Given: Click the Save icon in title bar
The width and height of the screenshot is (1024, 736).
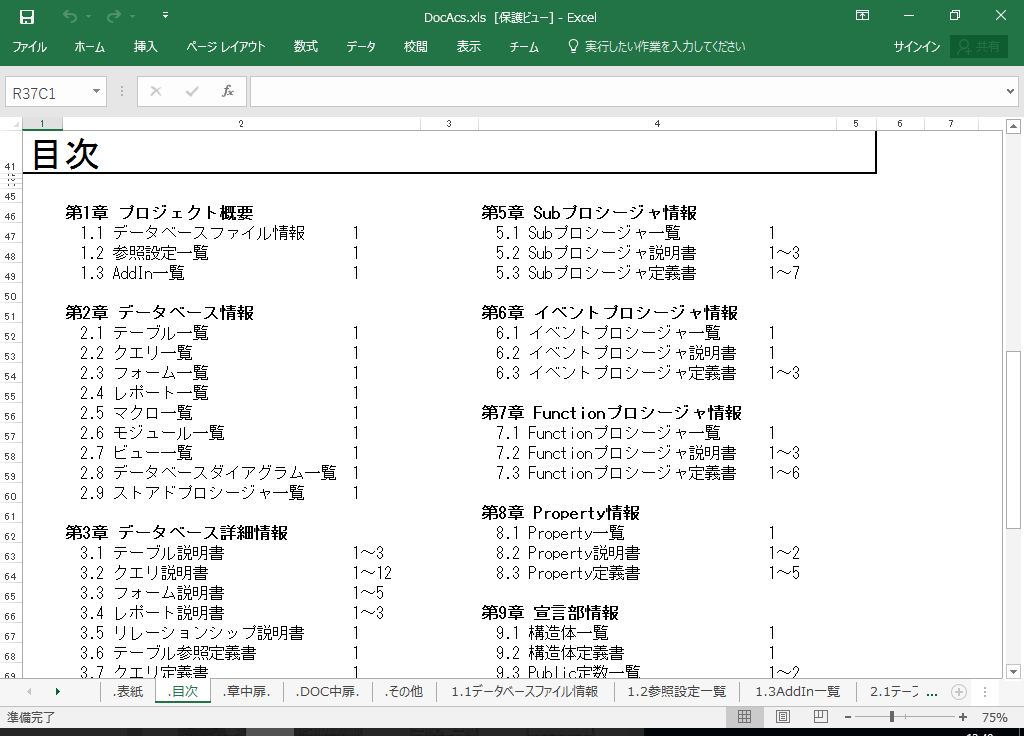Looking at the screenshot, I should [x=27, y=16].
